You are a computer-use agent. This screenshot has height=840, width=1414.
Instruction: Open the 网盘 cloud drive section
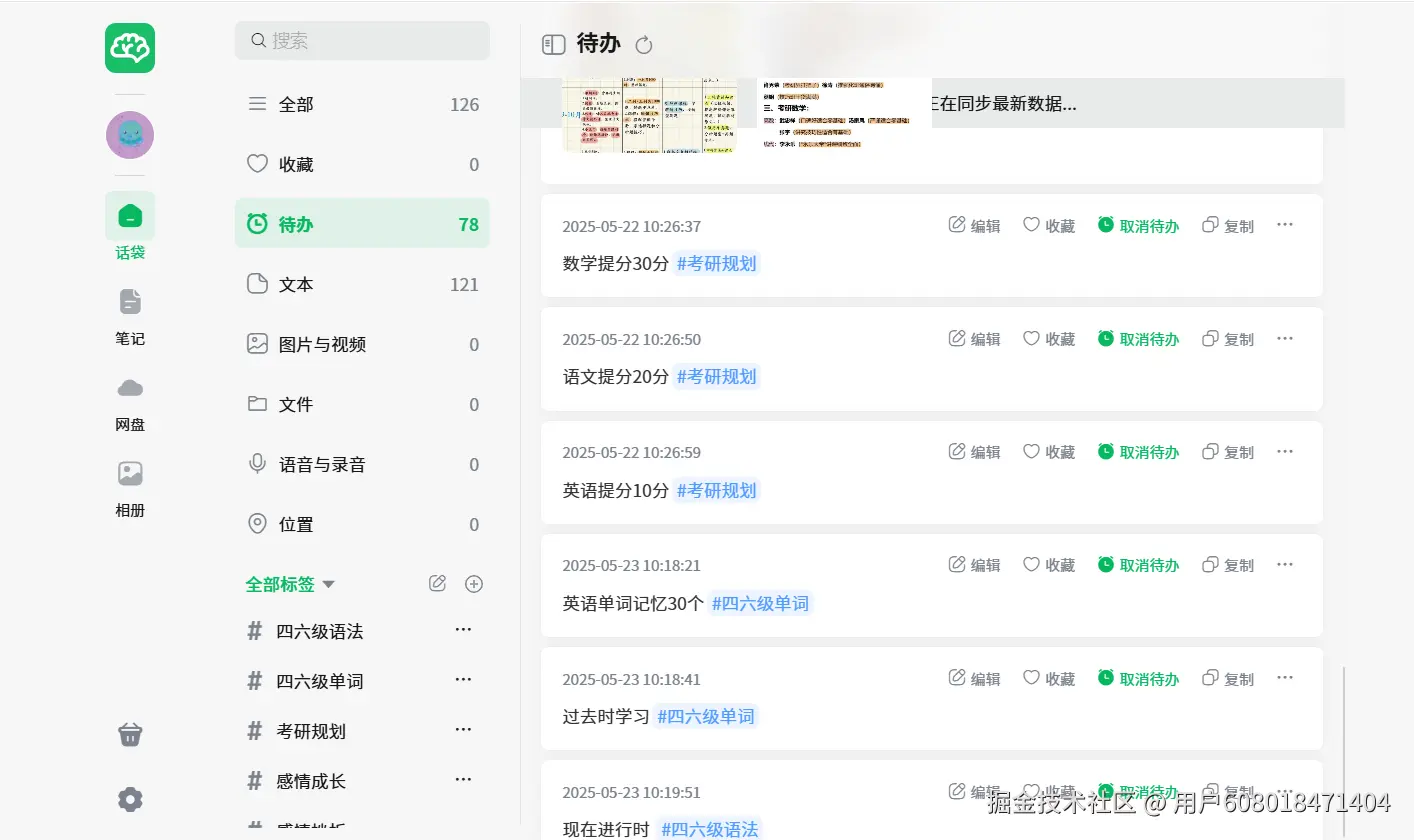click(130, 402)
